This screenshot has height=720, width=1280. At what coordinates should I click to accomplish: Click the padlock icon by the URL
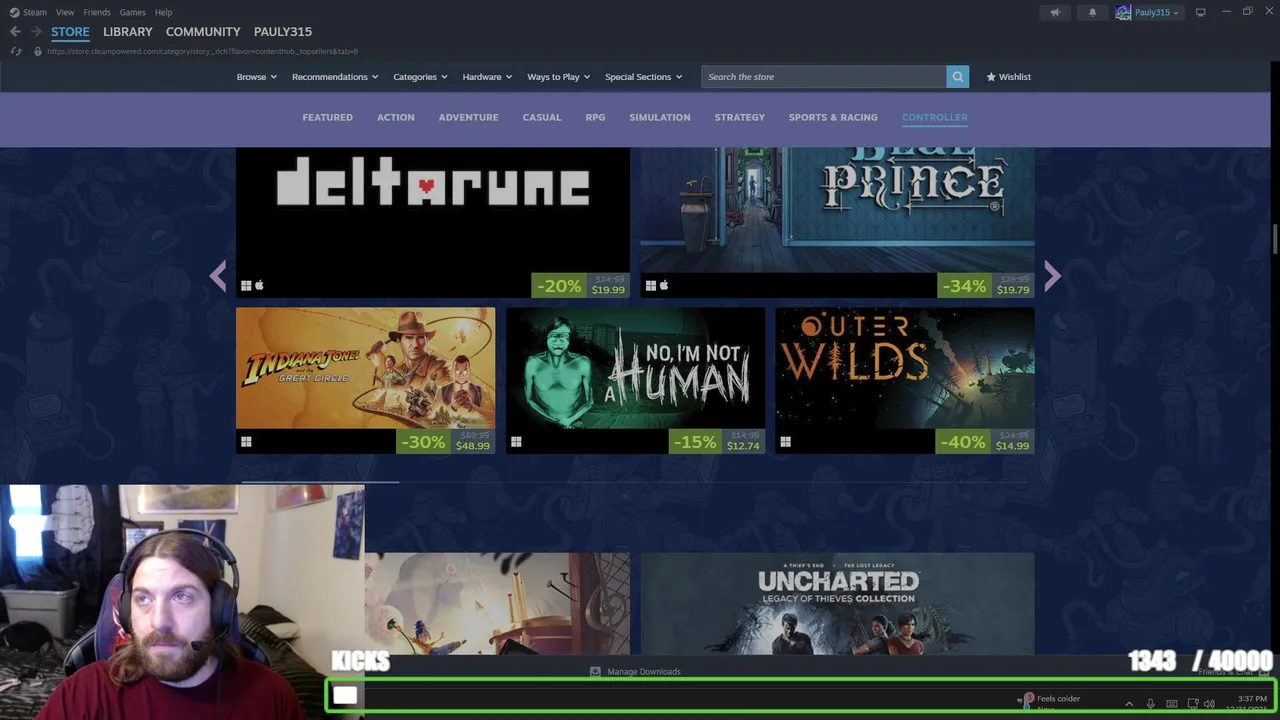[x=38, y=51]
